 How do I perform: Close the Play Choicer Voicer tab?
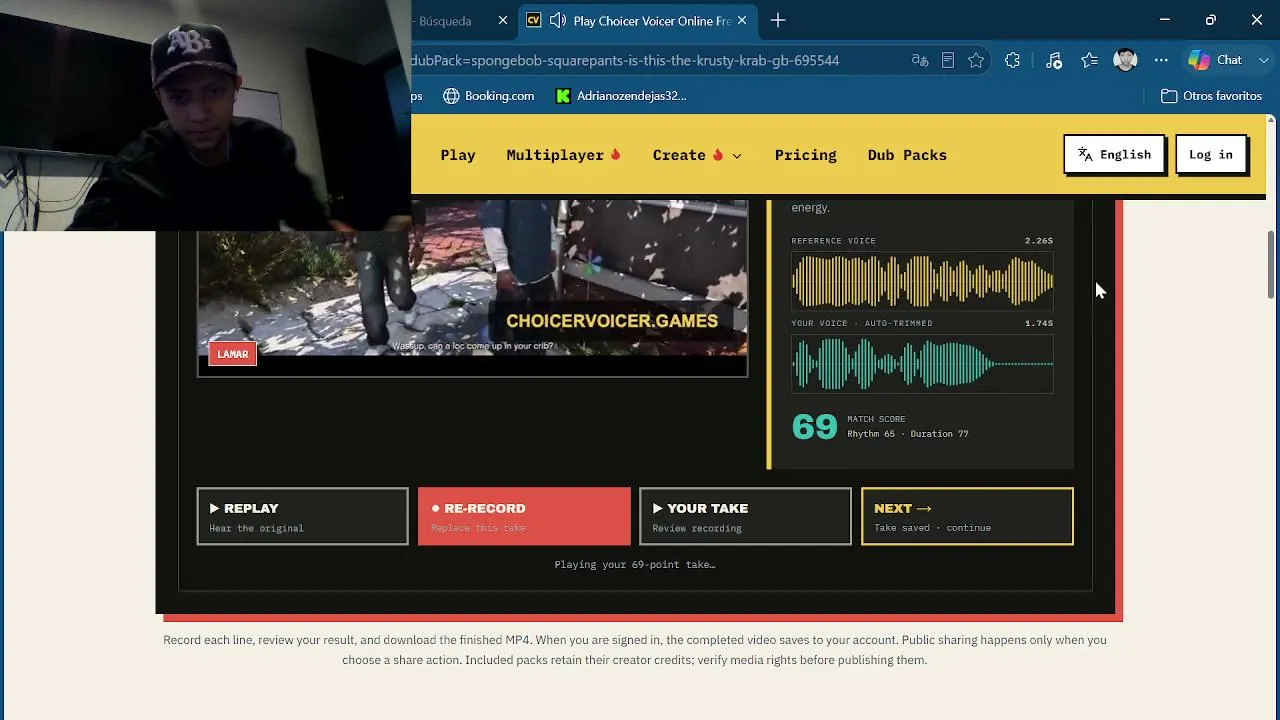(742, 20)
